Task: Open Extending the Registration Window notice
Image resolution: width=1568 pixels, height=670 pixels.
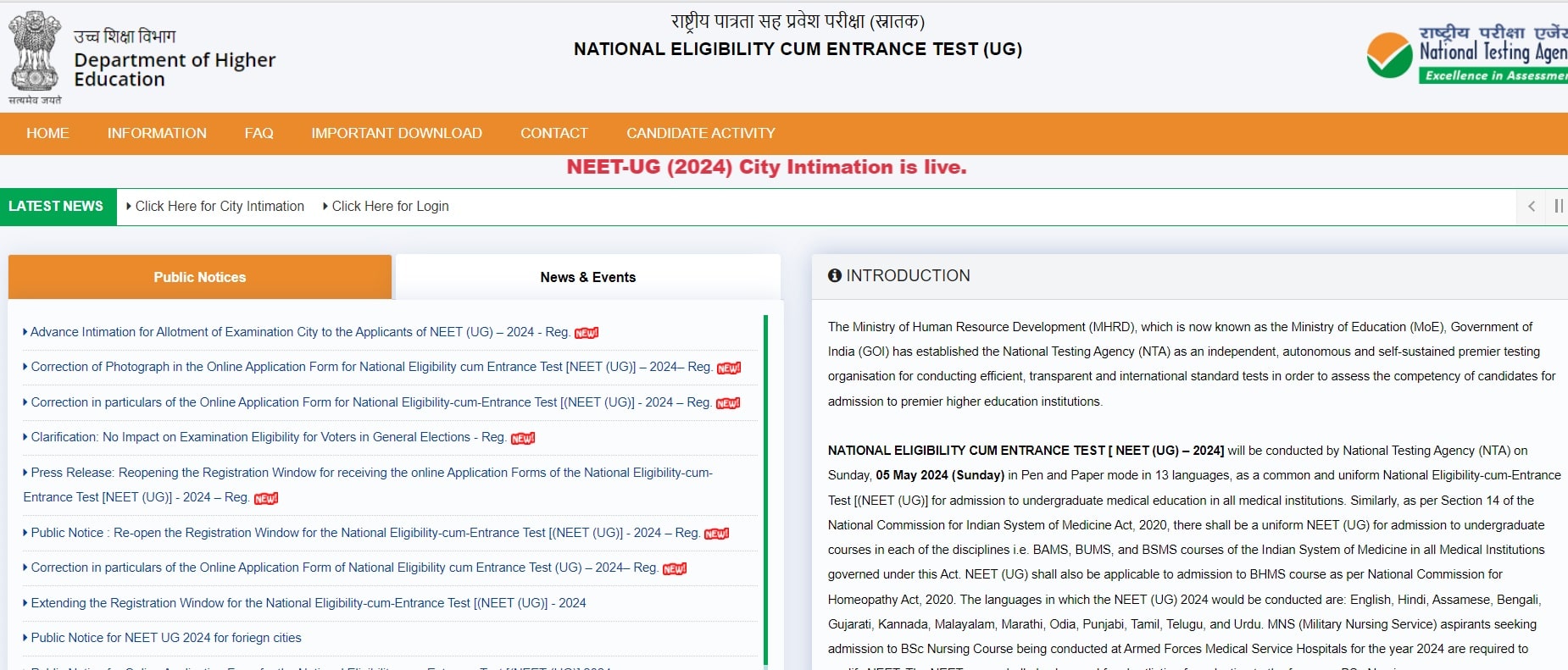Action: [x=309, y=603]
